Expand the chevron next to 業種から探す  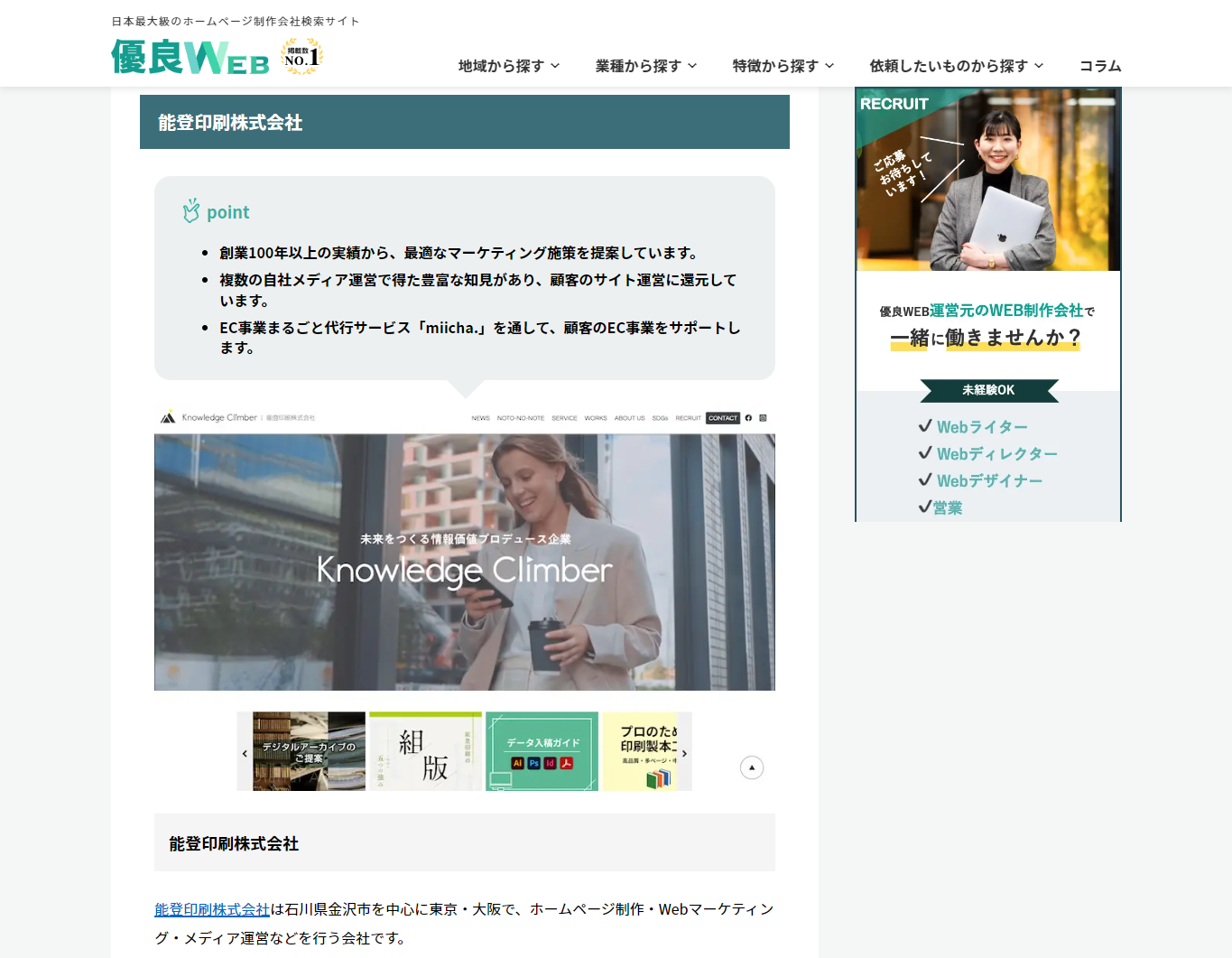[x=692, y=66]
